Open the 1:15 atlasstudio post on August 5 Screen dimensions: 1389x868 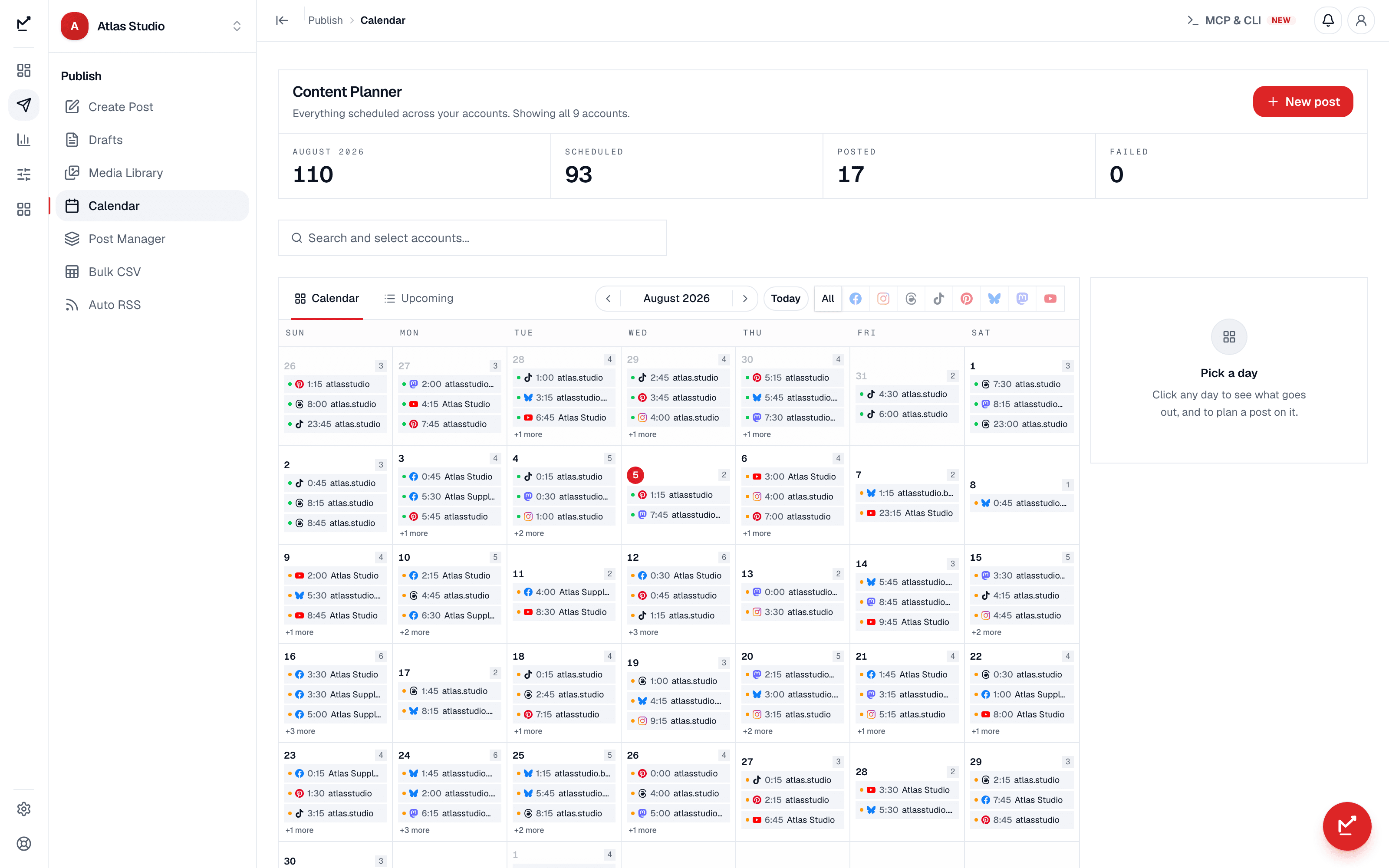click(678, 495)
